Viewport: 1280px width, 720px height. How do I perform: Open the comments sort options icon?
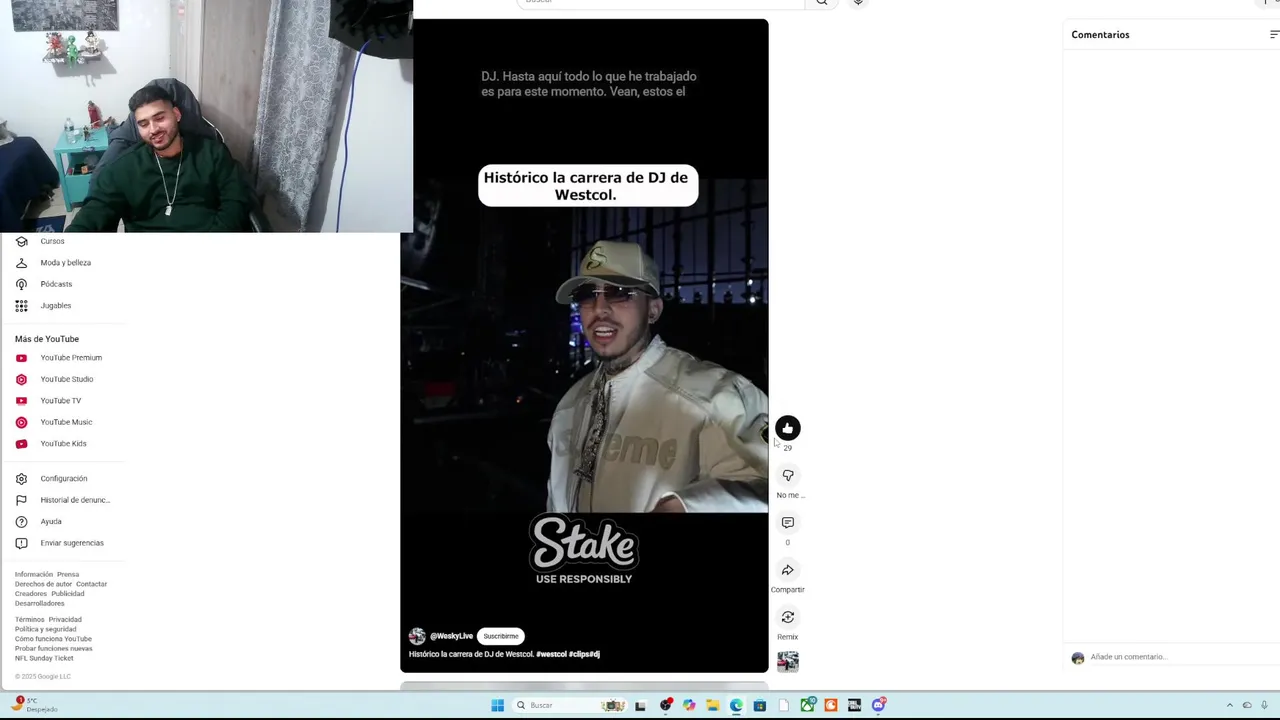(x=1274, y=35)
